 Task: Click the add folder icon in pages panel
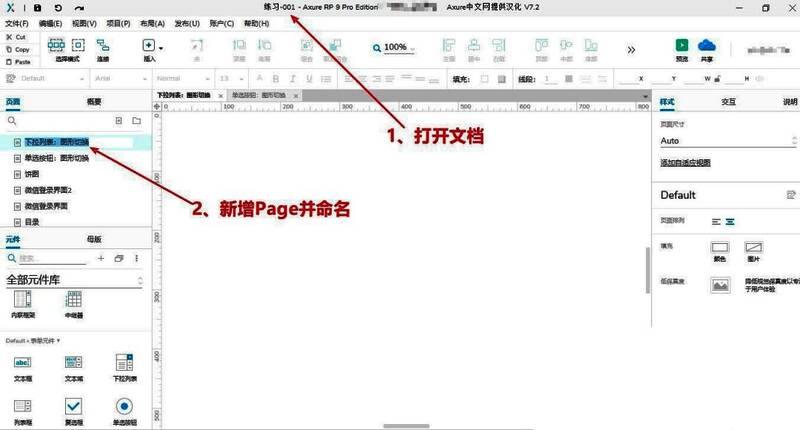pos(137,120)
